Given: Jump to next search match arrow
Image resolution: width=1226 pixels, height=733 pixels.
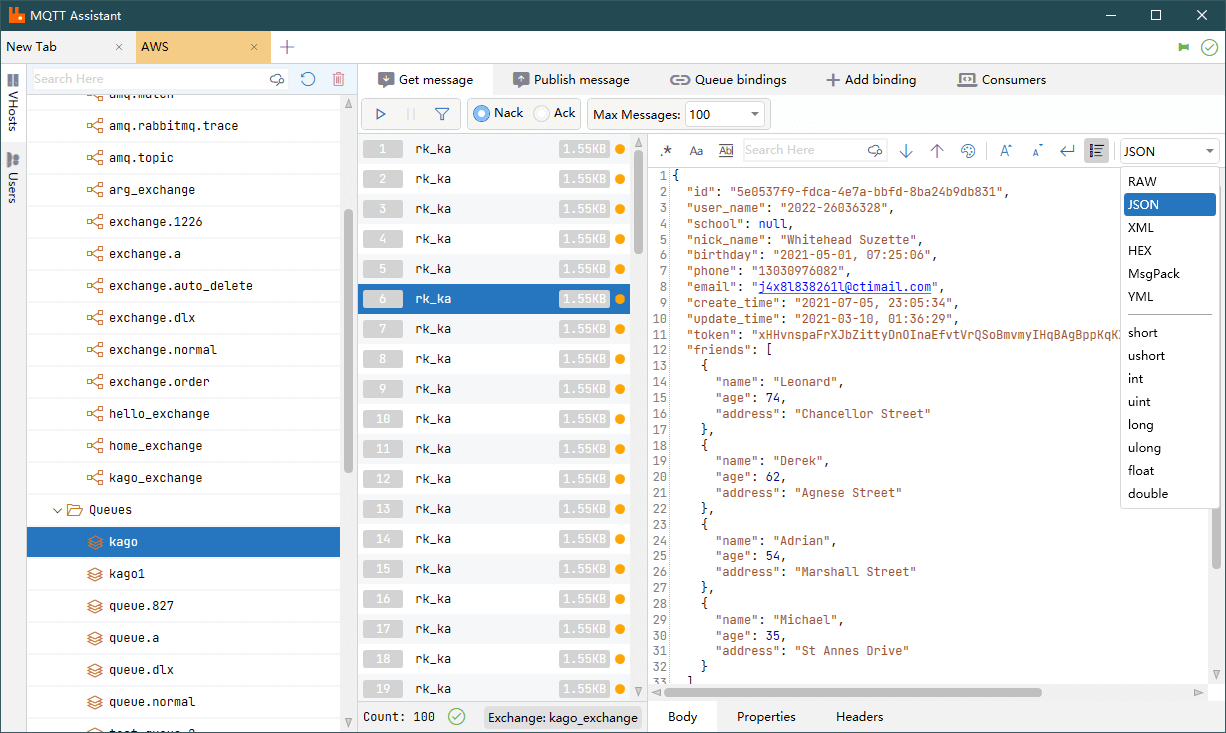Looking at the screenshot, I should pyautogui.click(x=906, y=151).
